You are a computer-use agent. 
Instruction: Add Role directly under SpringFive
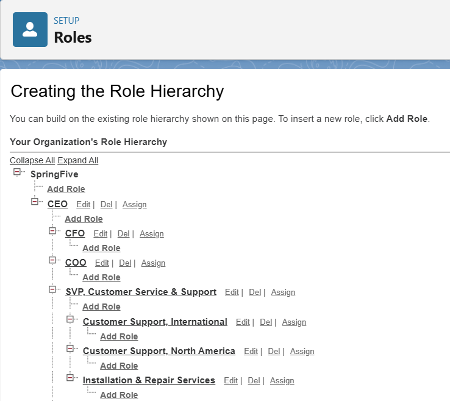click(66, 189)
